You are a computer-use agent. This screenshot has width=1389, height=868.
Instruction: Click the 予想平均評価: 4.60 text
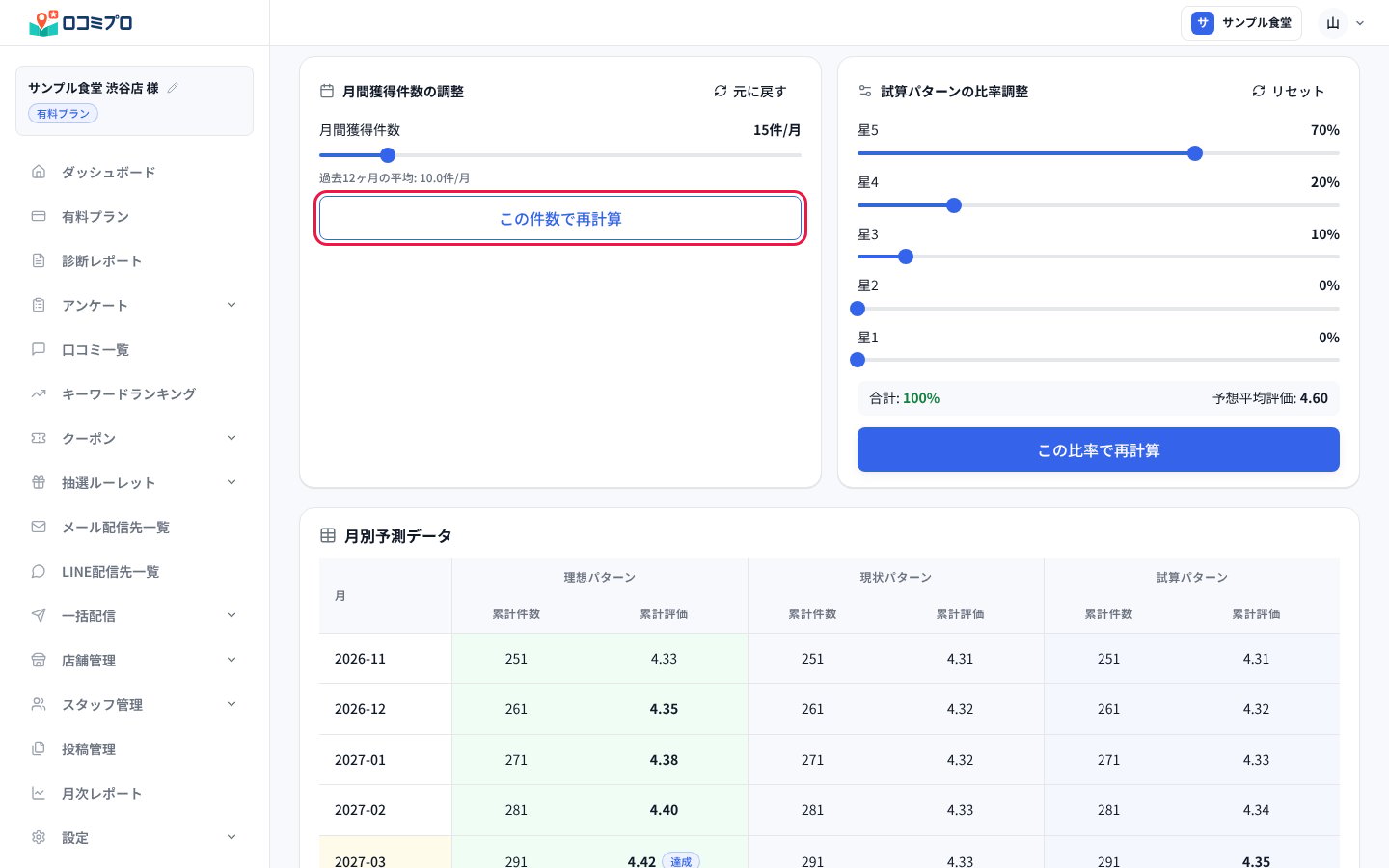[1270, 398]
